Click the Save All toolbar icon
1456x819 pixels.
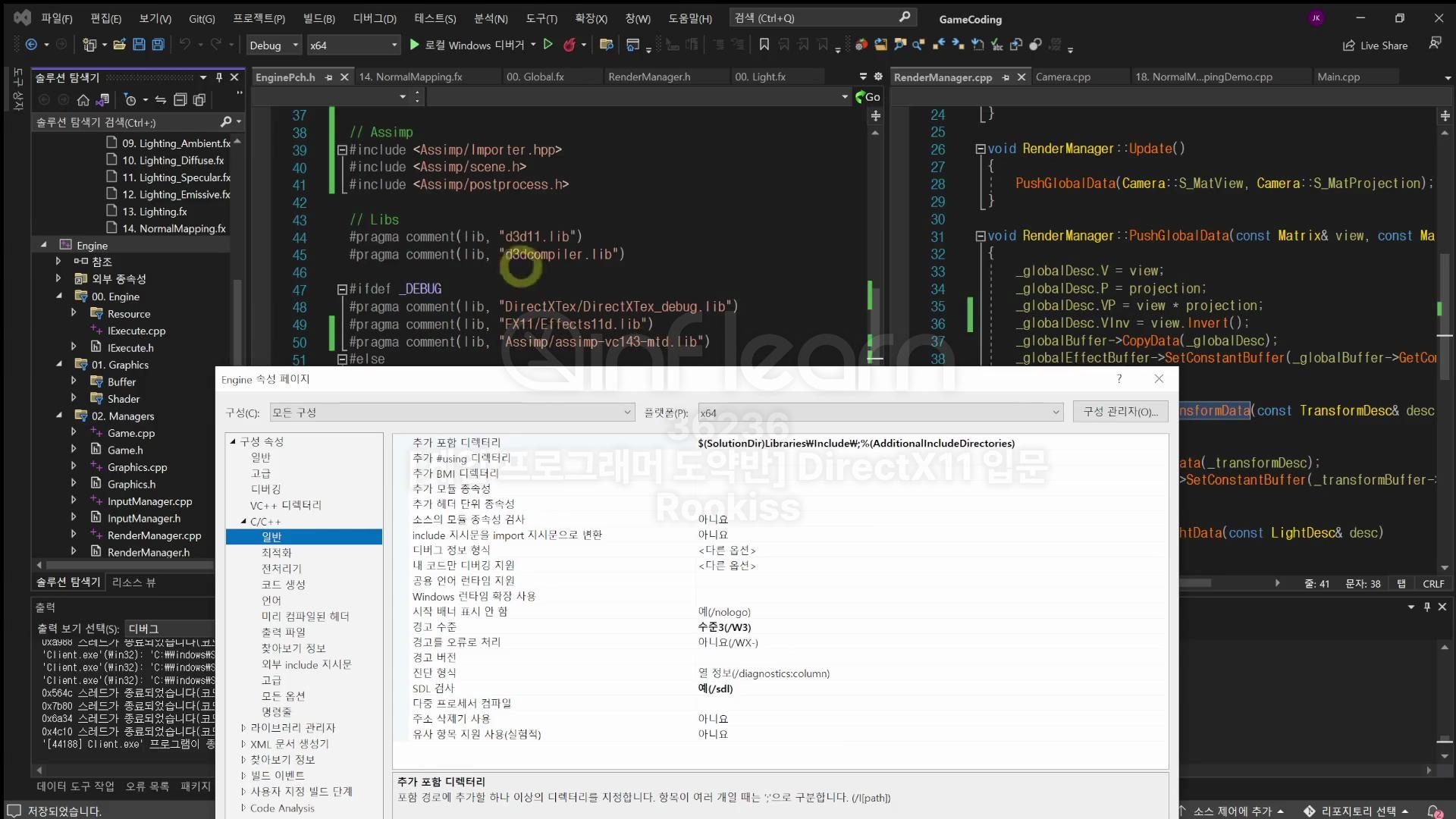(158, 45)
